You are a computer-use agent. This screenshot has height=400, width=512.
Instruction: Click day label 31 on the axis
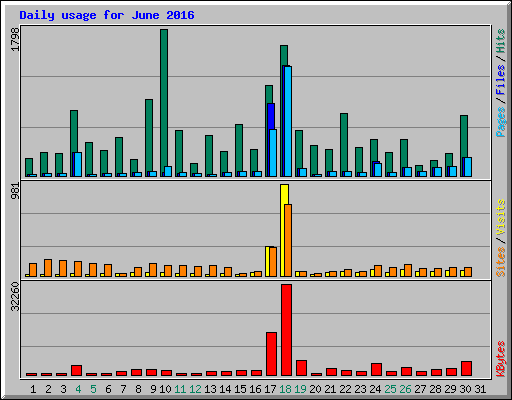480,389
